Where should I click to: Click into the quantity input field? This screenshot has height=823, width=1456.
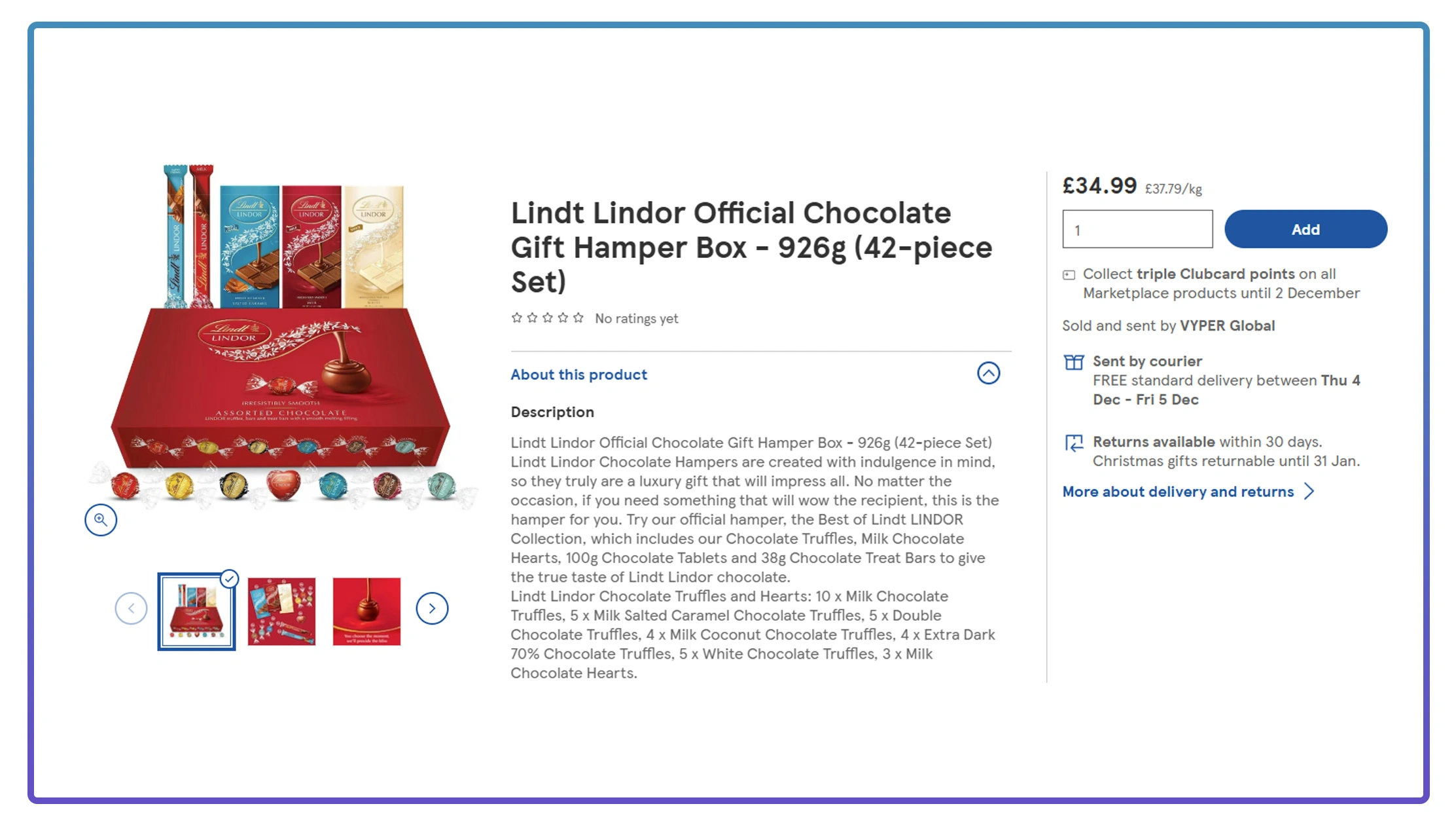coord(1137,229)
